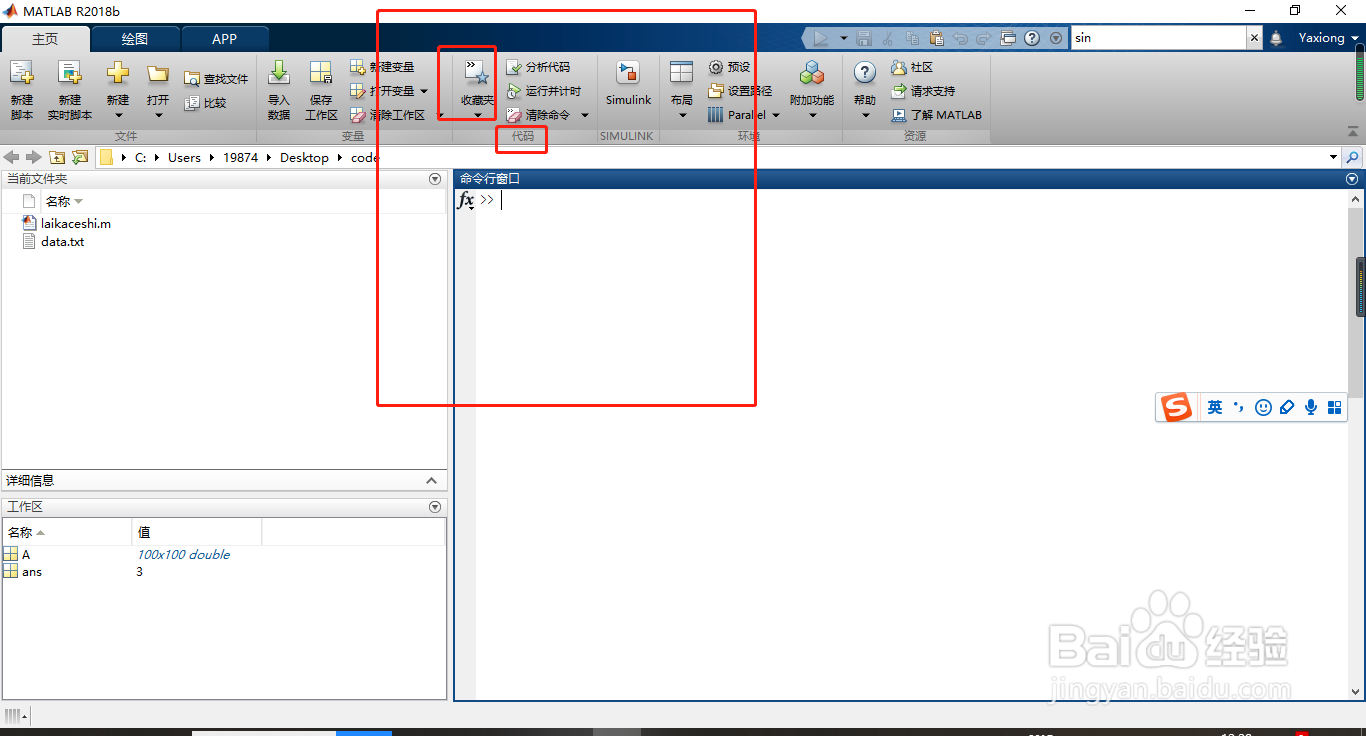The height and width of the screenshot is (736, 1366).
Task: Expand the Parallel dropdown menu
Action: pos(776,115)
